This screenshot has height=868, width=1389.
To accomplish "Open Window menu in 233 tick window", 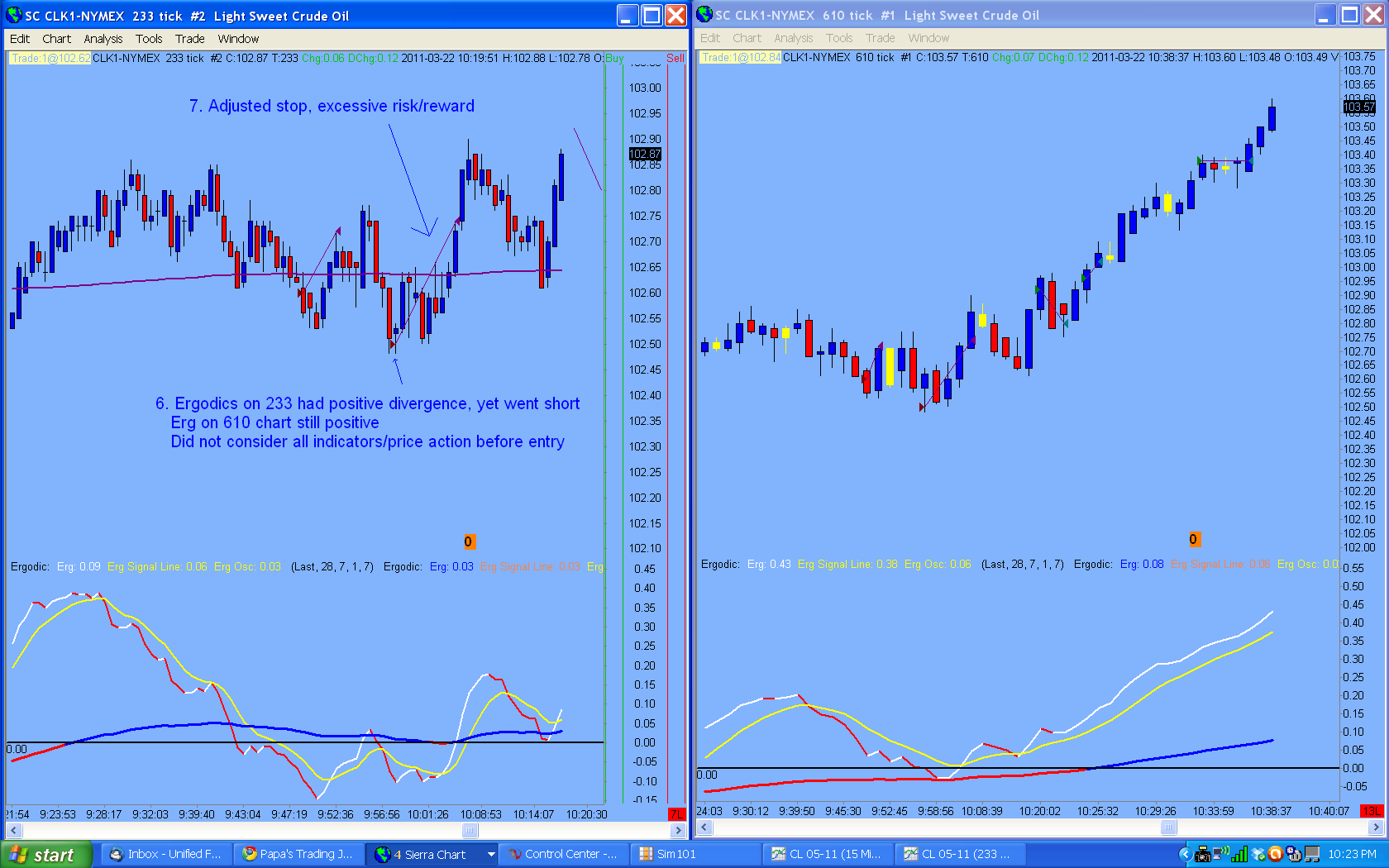I will coord(238,39).
